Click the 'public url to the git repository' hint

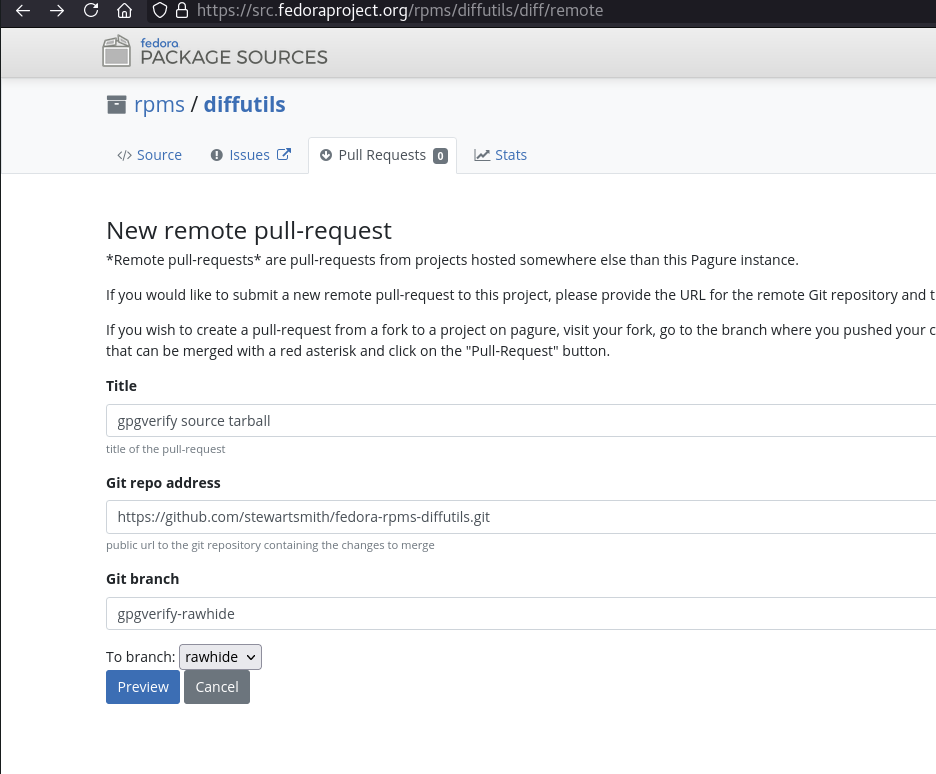[270, 545]
